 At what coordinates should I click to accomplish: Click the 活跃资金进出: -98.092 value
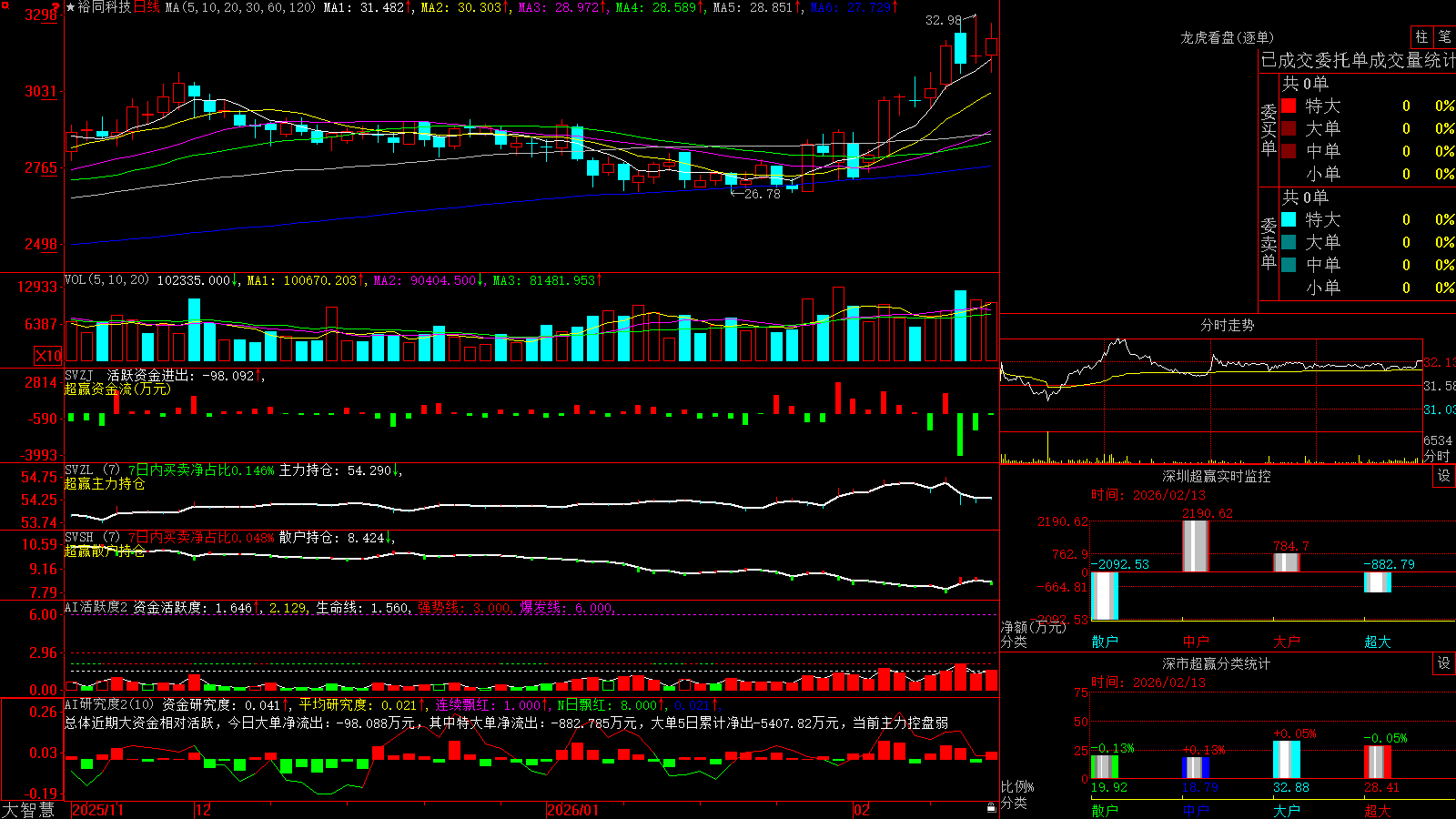click(x=180, y=376)
